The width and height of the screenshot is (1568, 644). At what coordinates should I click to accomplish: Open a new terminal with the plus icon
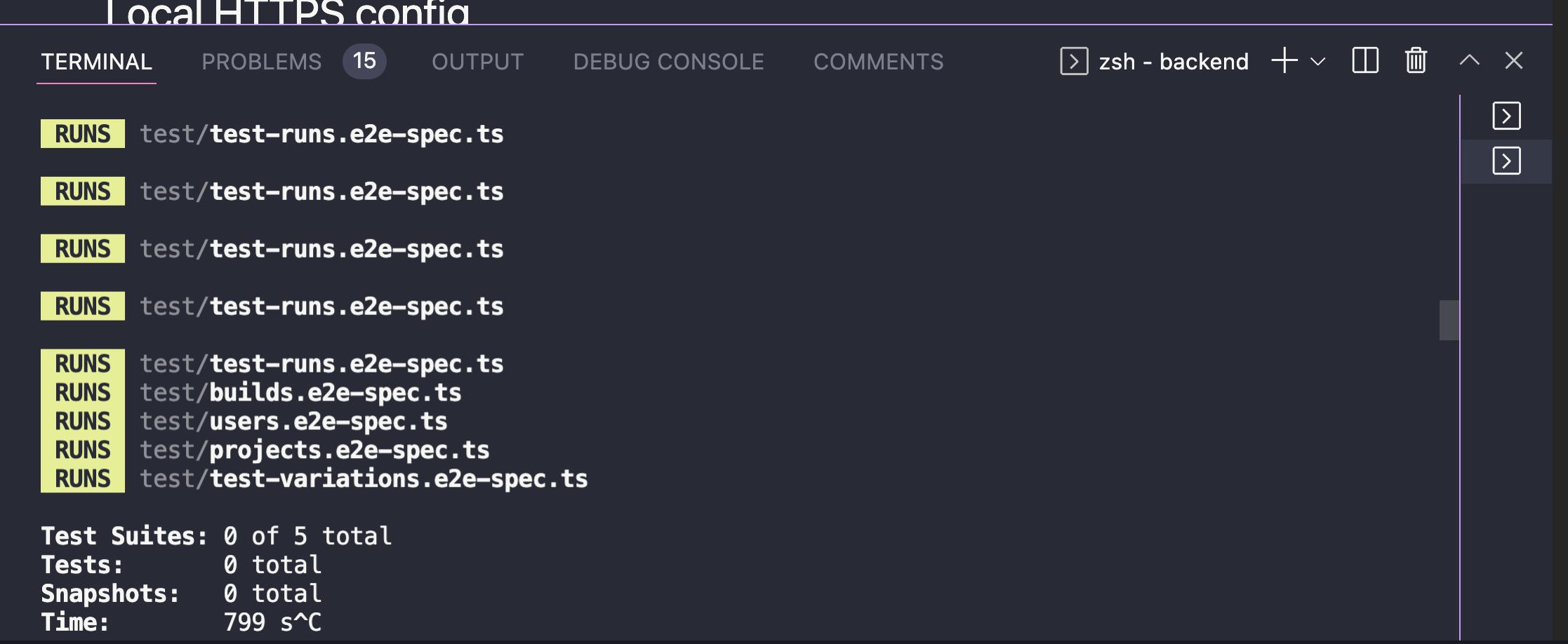click(x=1284, y=61)
